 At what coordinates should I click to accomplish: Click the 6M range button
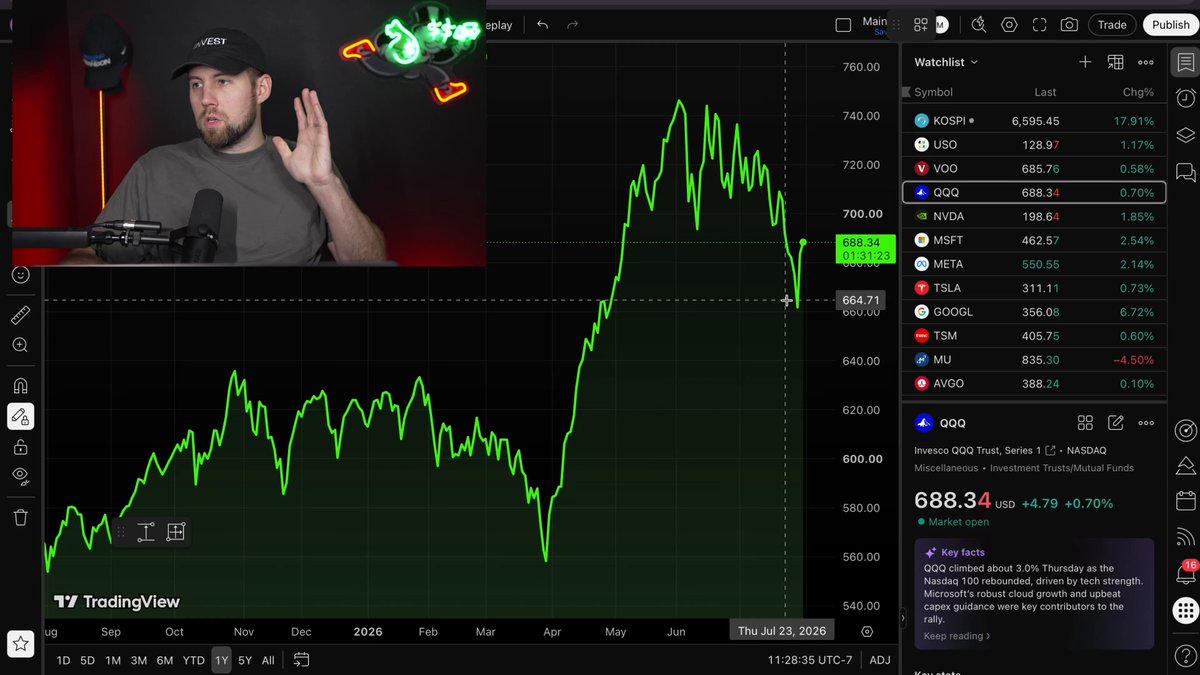tap(165, 660)
